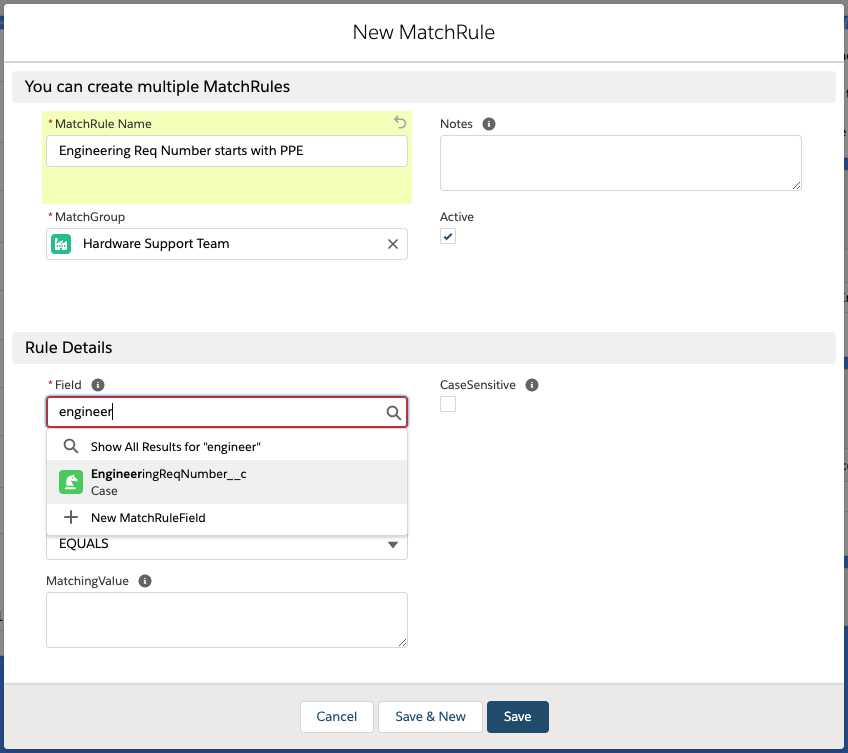The height and width of the screenshot is (753, 848).
Task: Click the Cancel button
Action: coord(336,717)
